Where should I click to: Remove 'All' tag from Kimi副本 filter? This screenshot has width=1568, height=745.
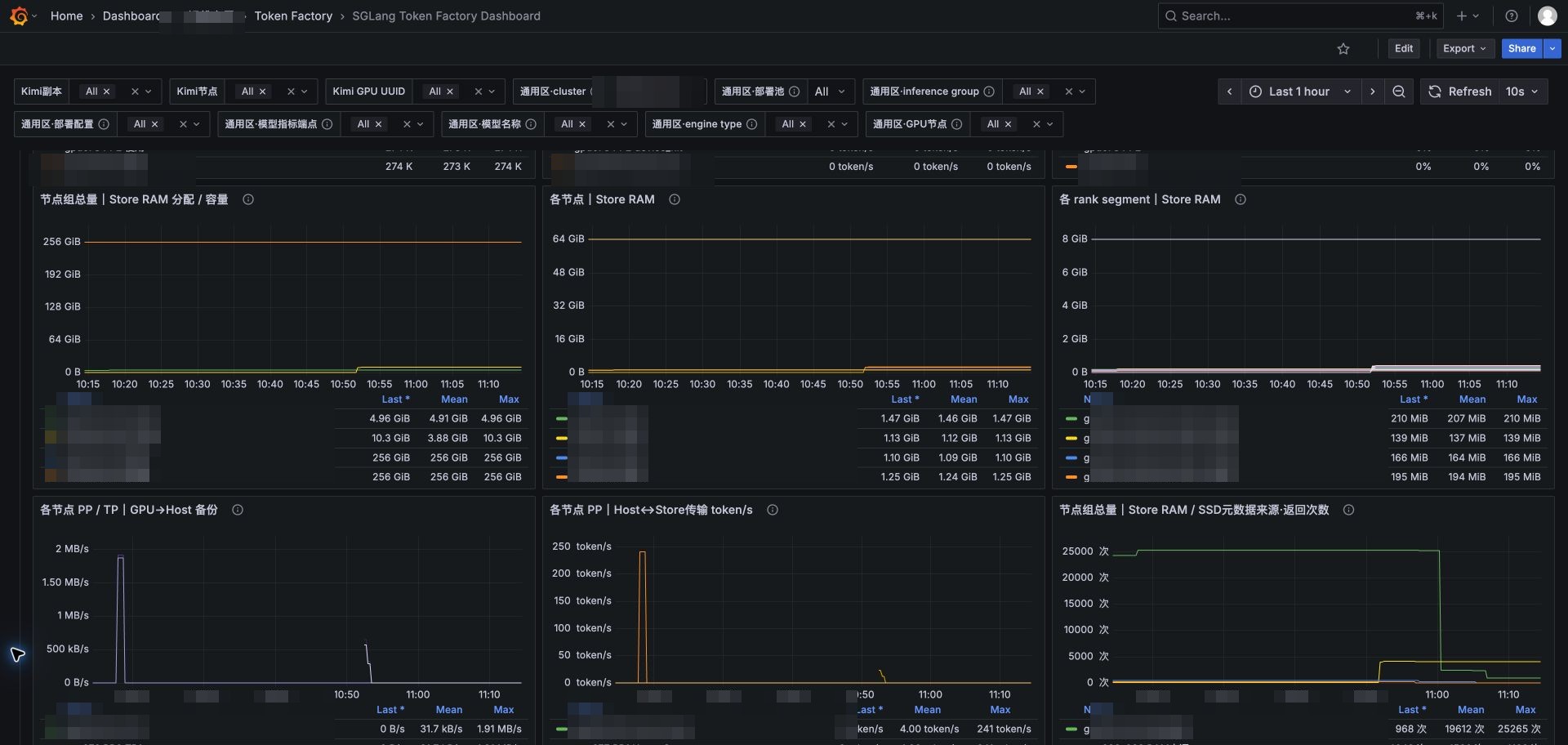point(106,91)
